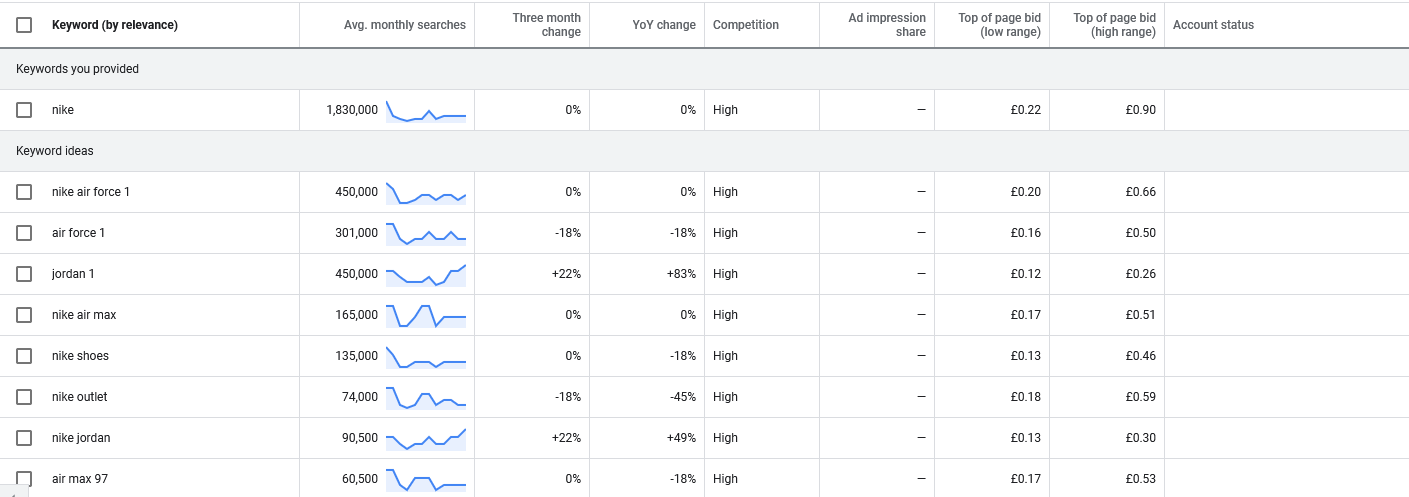Click the keyword 'air max 97'
Screen dimensions: 1409x497
point(80,479)
